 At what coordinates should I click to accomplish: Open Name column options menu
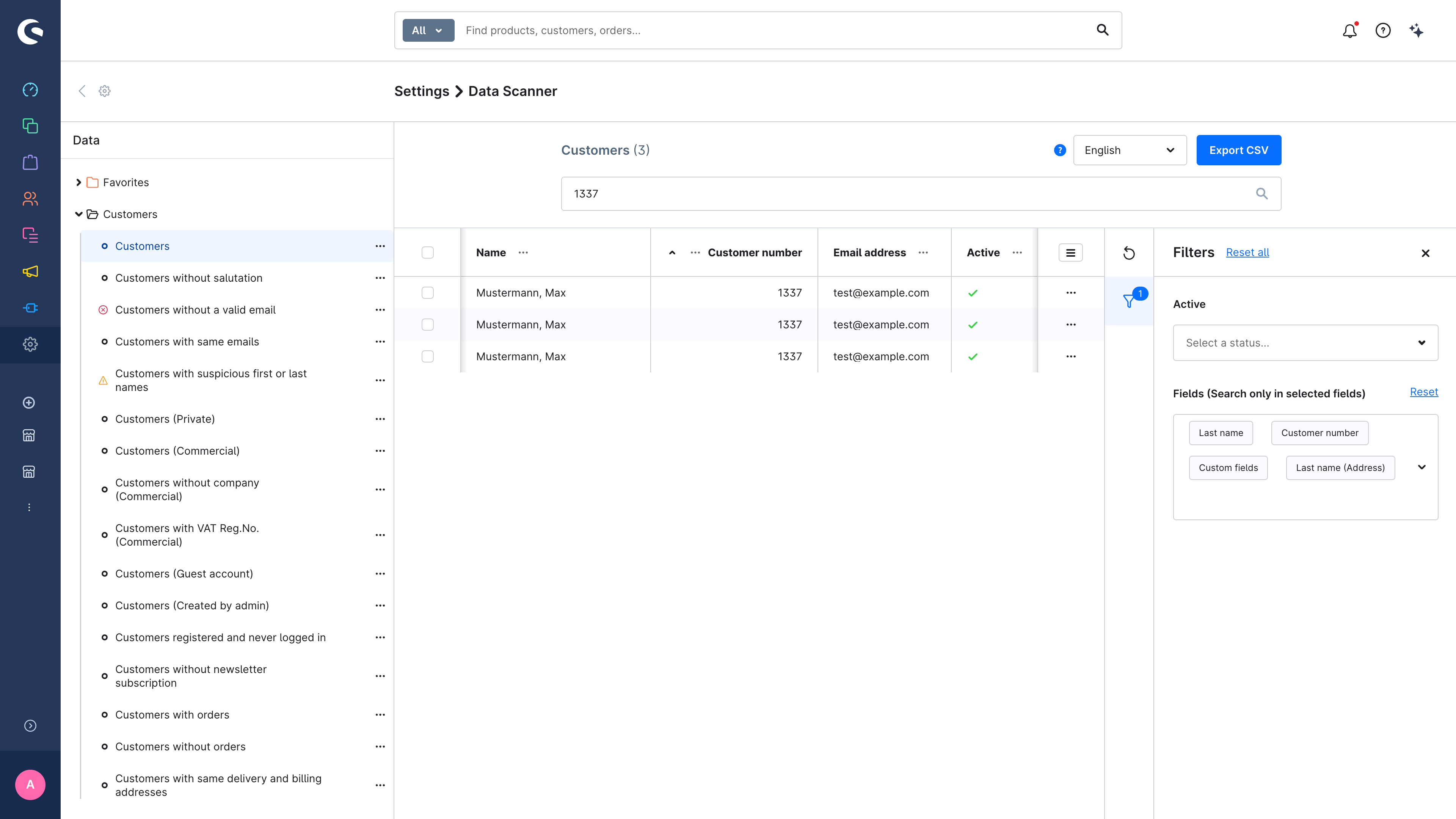[523, 253]
